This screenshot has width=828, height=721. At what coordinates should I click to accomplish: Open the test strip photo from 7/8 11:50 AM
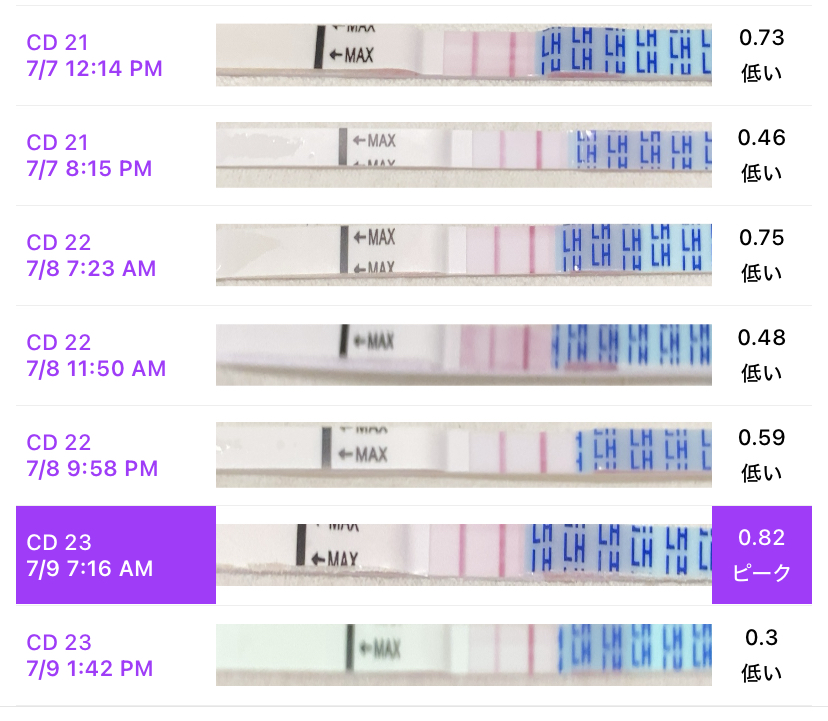tap(464, 355)
